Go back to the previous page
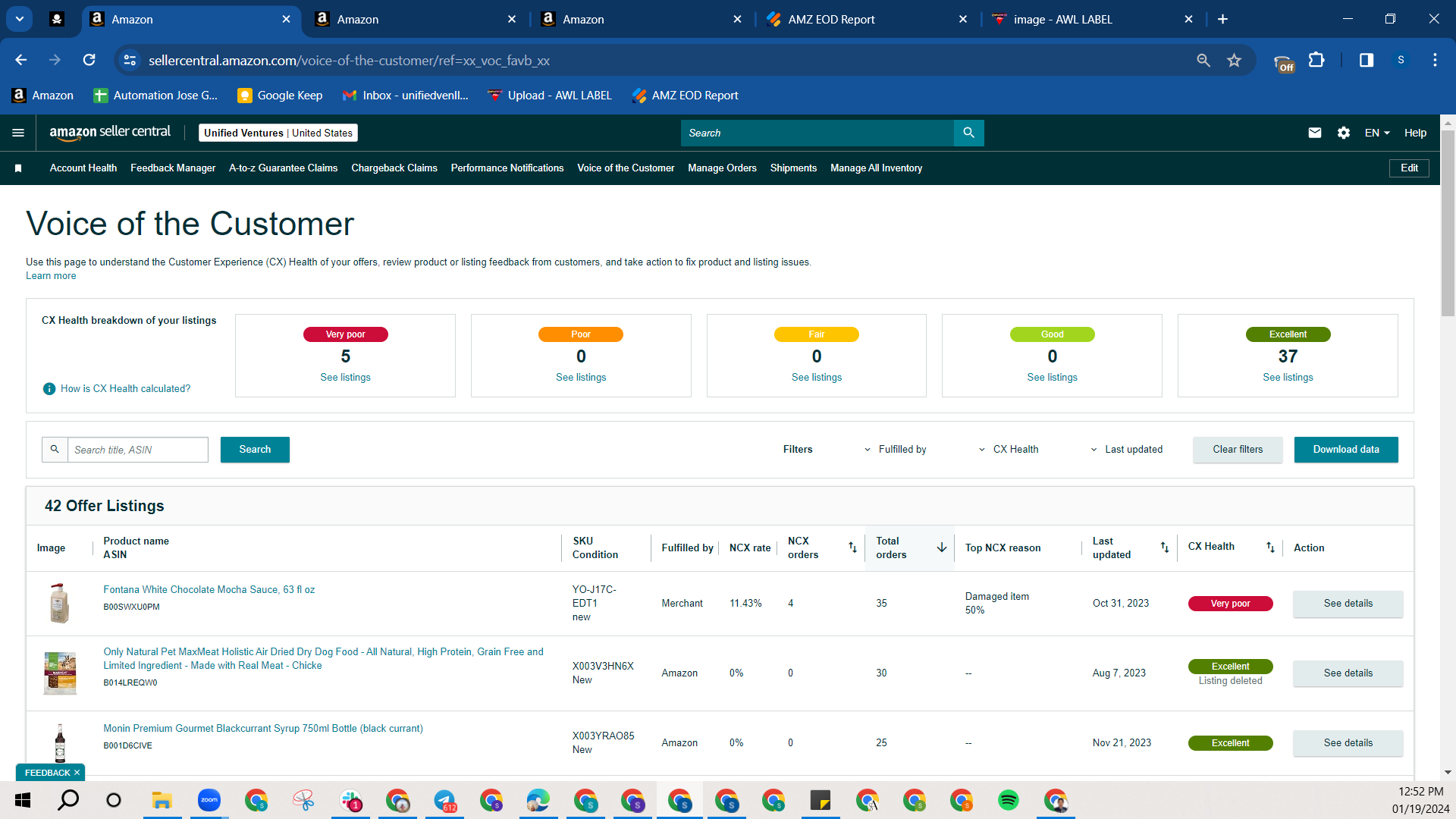The image size is (1456, 819). 21,60
